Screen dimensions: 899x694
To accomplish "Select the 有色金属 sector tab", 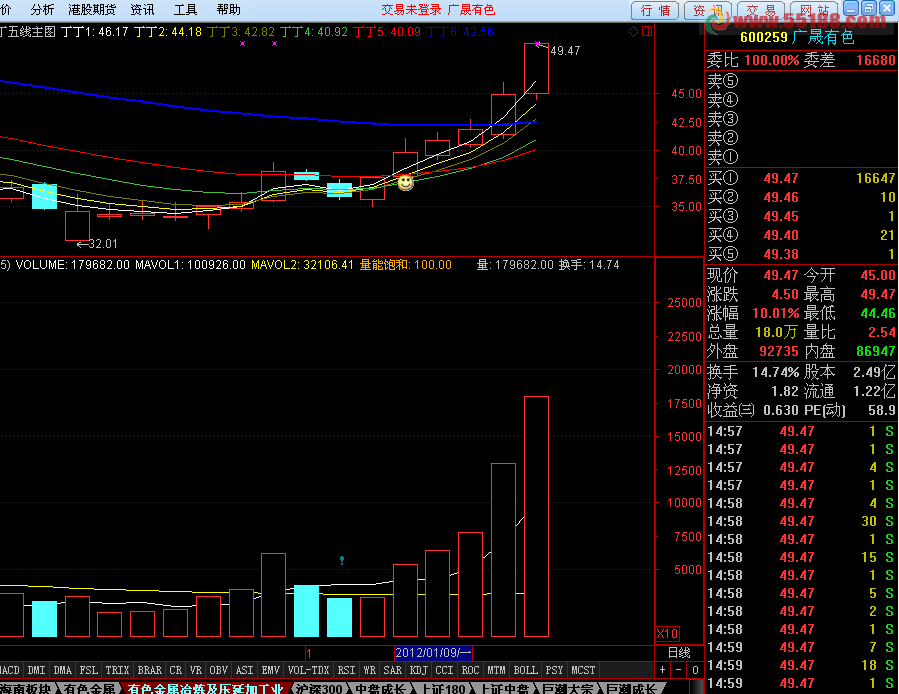I will click(x=90, y=688).
